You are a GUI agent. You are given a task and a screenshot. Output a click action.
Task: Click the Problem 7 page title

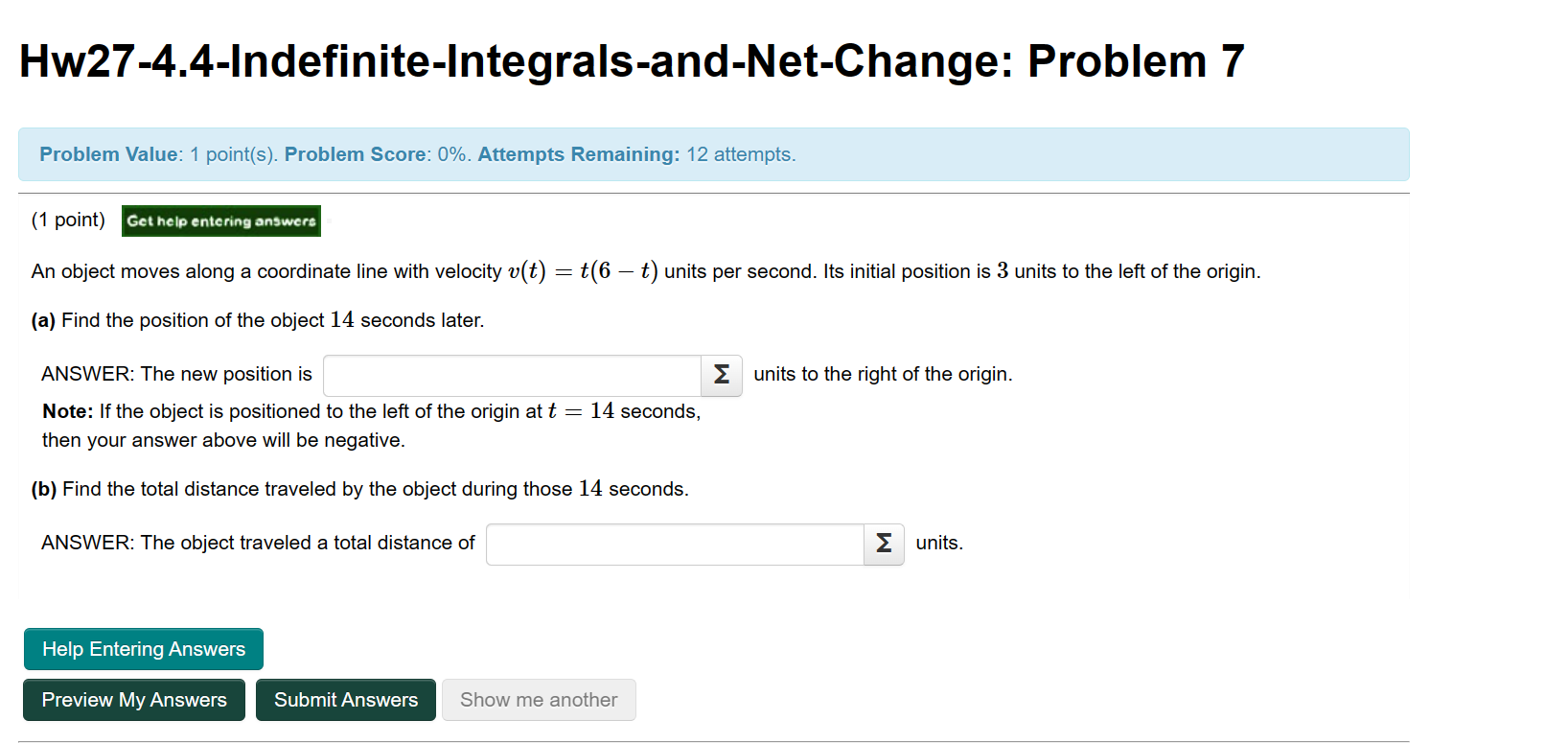pyautogui.click(x=630, y=60)
